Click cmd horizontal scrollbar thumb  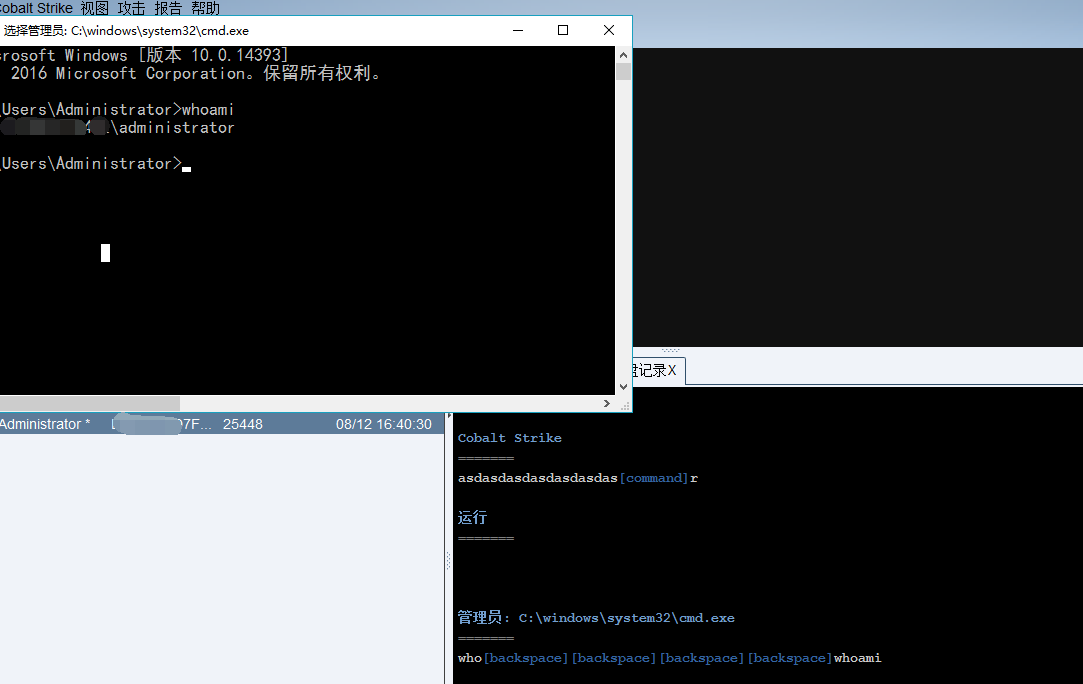90,403
